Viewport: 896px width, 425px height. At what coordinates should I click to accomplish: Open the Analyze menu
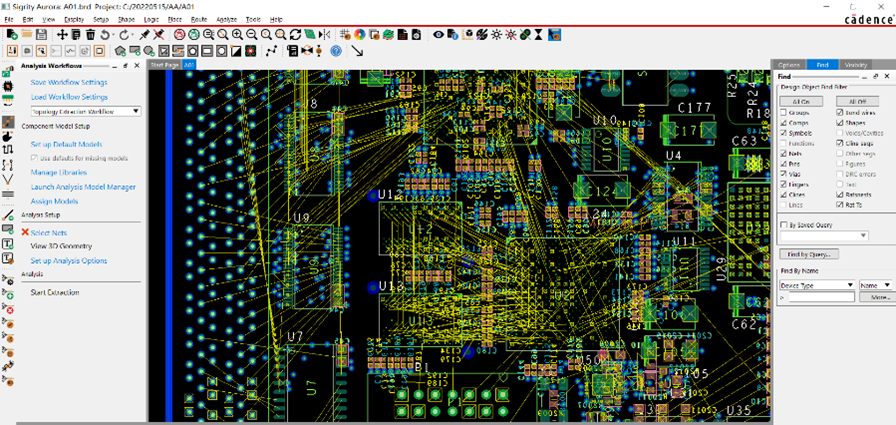[226, 19]
